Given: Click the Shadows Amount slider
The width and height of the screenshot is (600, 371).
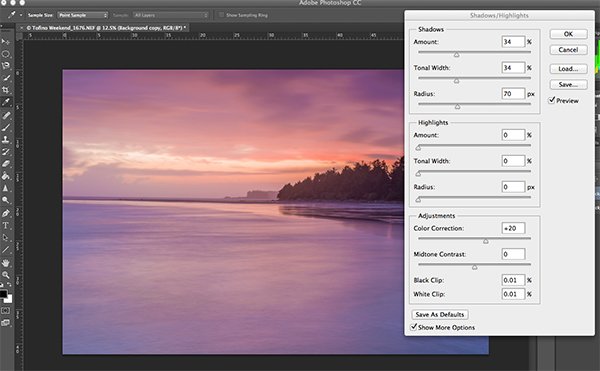Looking at the screenshot, I should [x=474, y=52].
